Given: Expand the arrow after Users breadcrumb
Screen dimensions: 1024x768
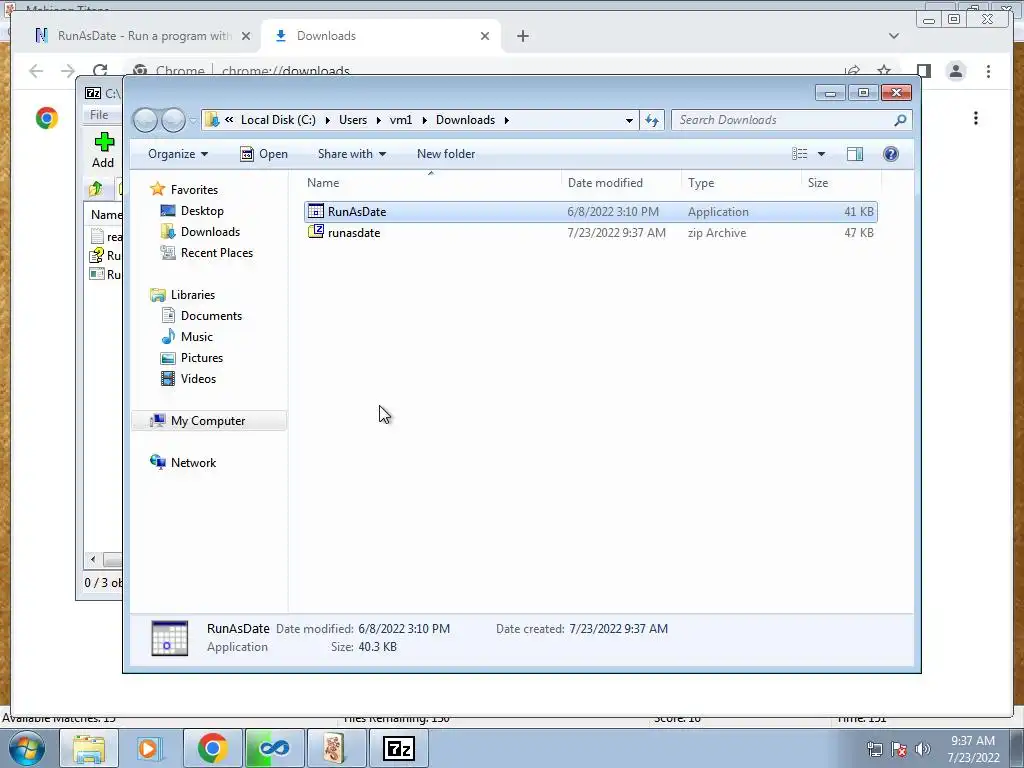Looking at the screenshot, I should click(378, 120).
